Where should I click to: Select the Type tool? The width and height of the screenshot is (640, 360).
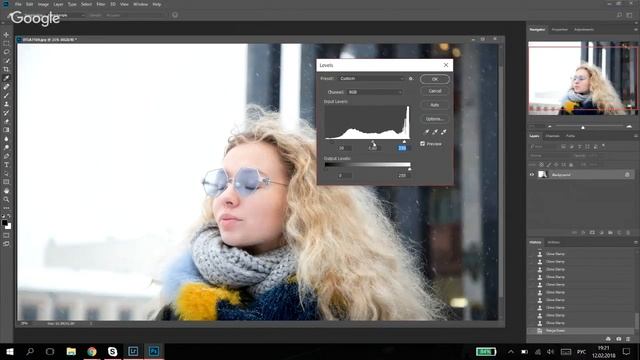6,164
